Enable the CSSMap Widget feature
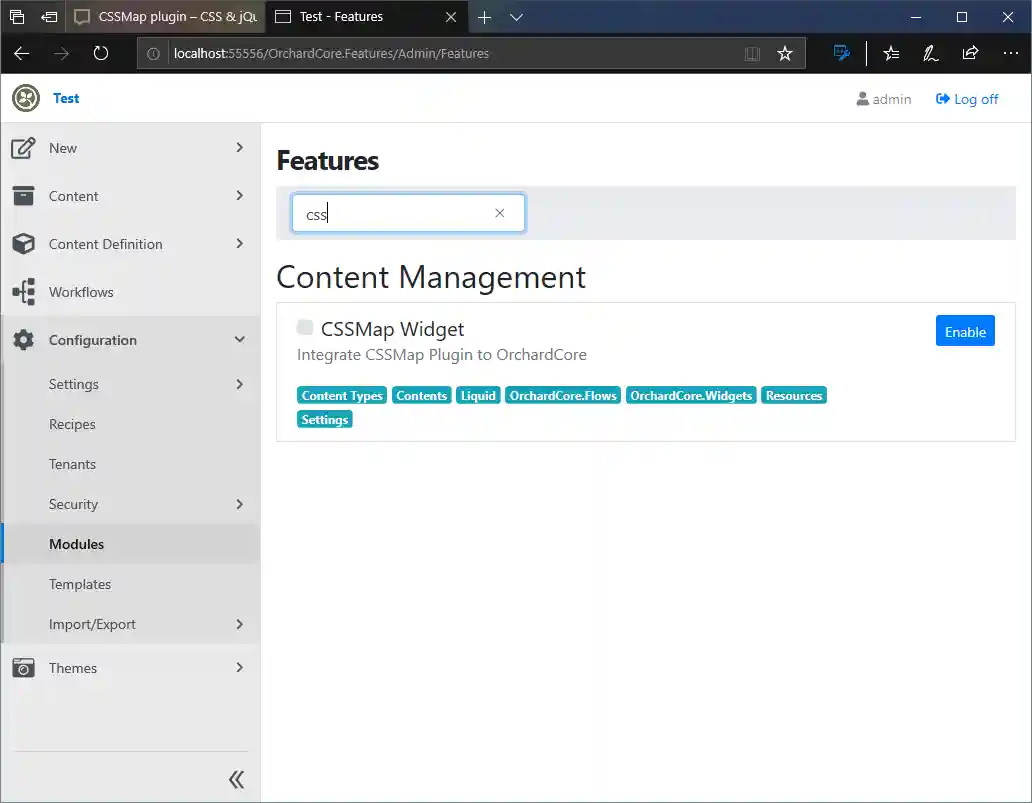 pos(965,331)
